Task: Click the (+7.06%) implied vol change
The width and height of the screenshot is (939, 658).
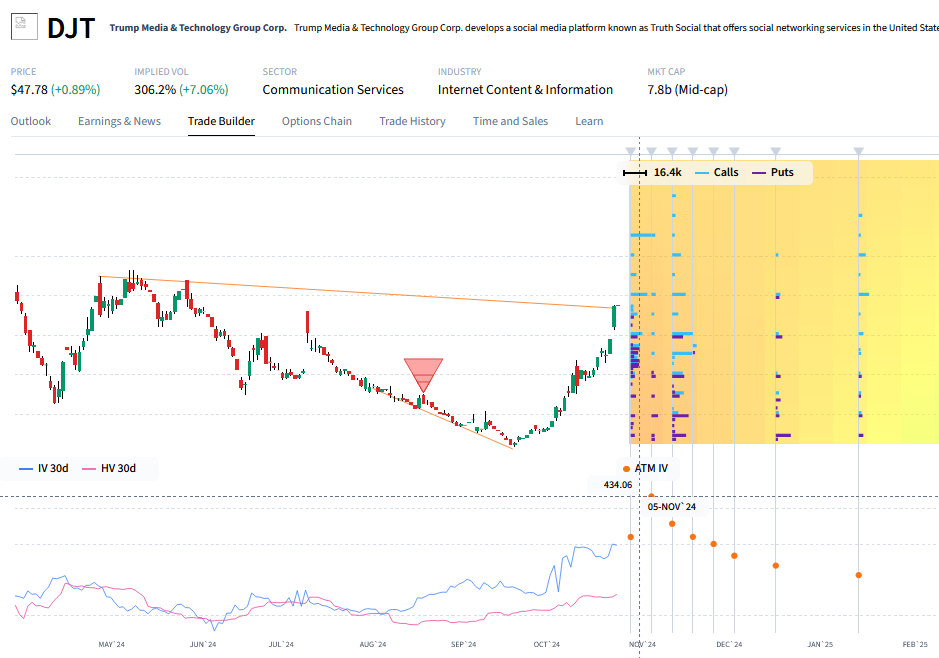Action: [204, 90]
